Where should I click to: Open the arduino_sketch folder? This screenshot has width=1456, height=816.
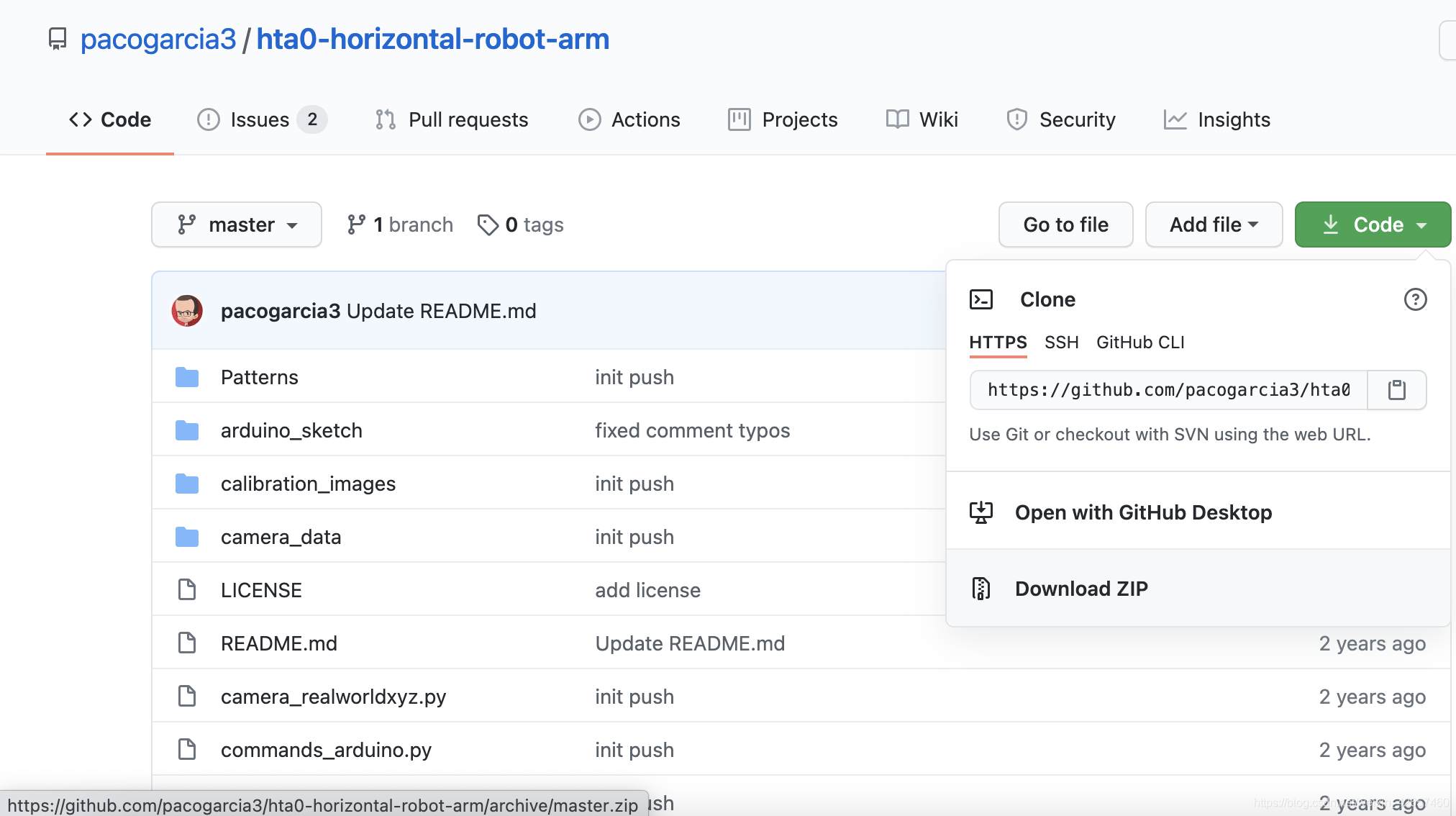291,430
